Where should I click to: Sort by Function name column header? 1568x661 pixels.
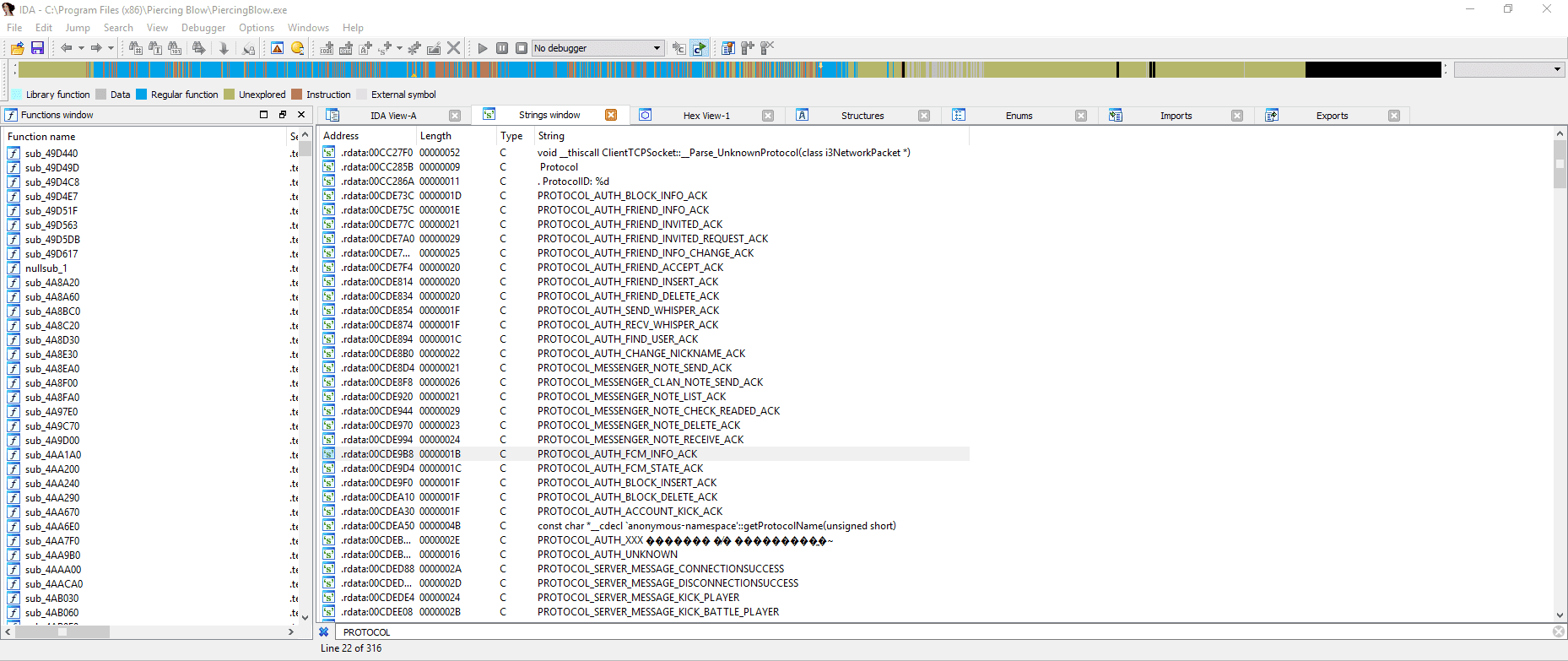tap(145, 137)
